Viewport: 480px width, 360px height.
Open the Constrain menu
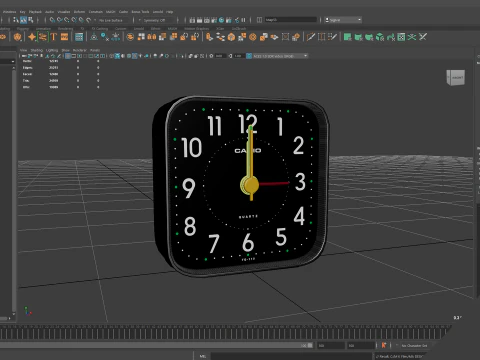(96, 12)
